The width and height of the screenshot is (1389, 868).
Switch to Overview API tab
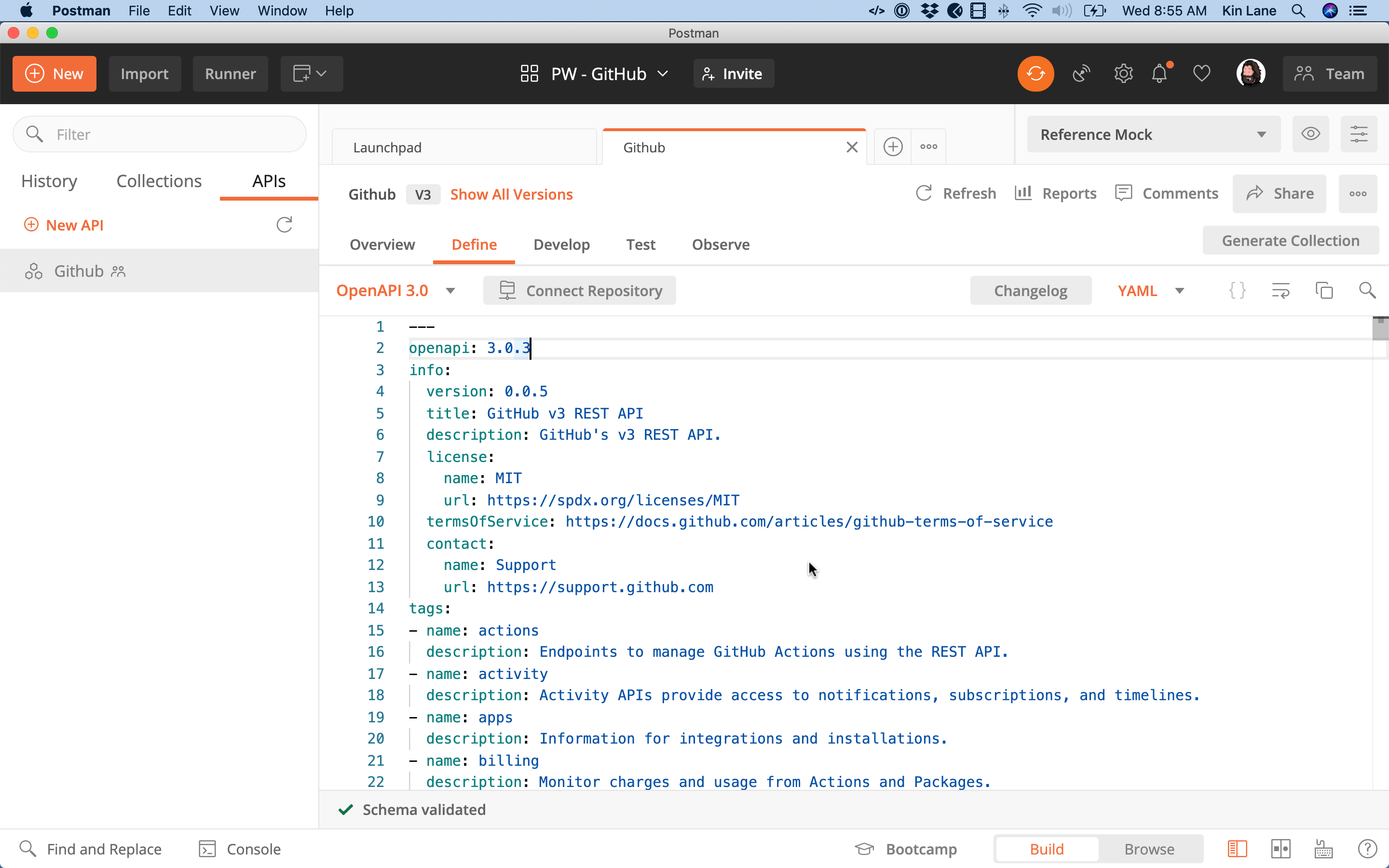pyautogui.click(x=382, y=244)
